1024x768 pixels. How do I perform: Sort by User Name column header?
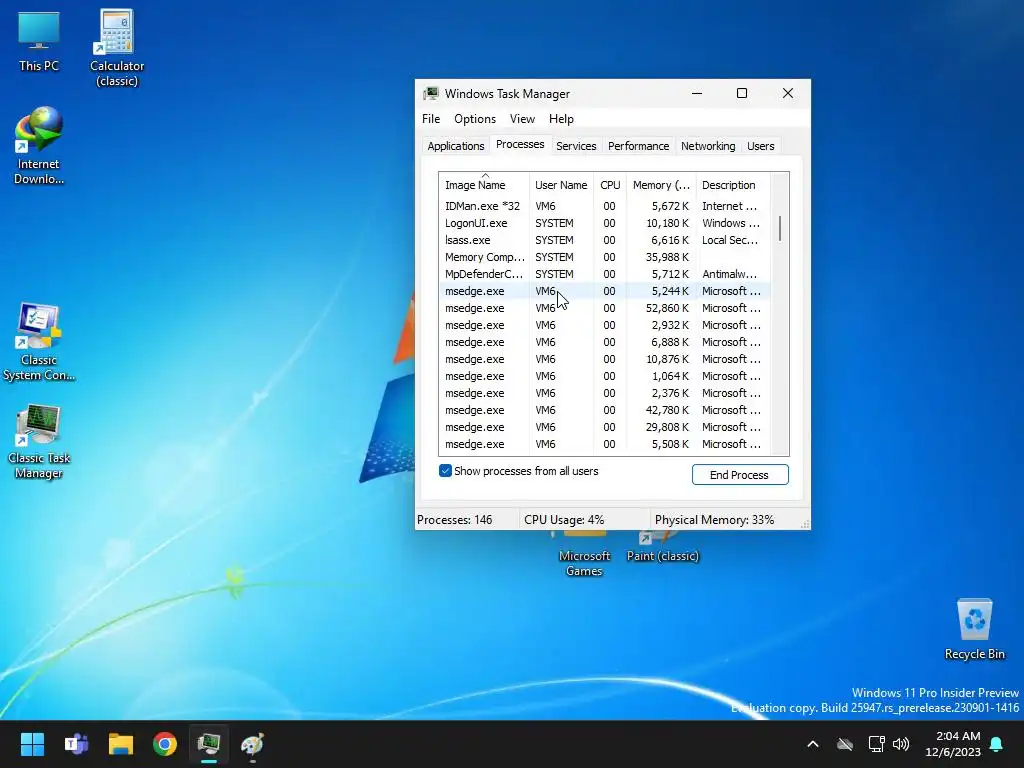coord(561,185)
